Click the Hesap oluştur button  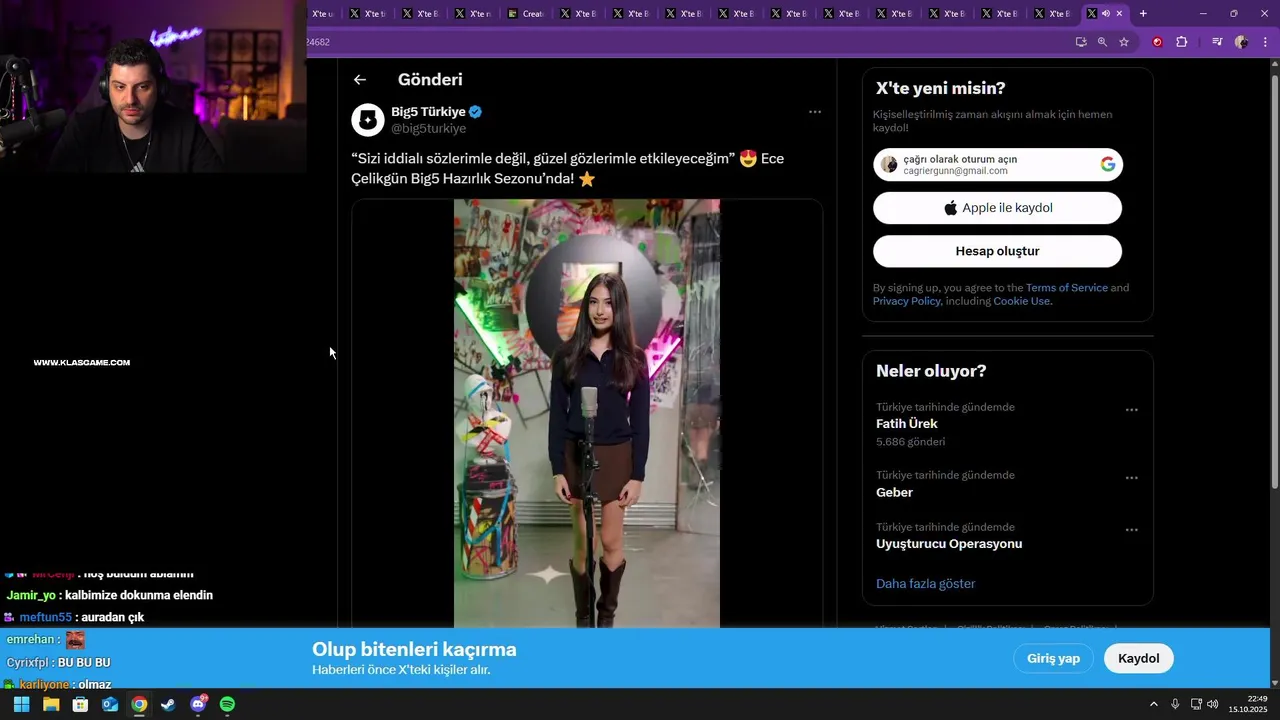(x=997, y=251)
